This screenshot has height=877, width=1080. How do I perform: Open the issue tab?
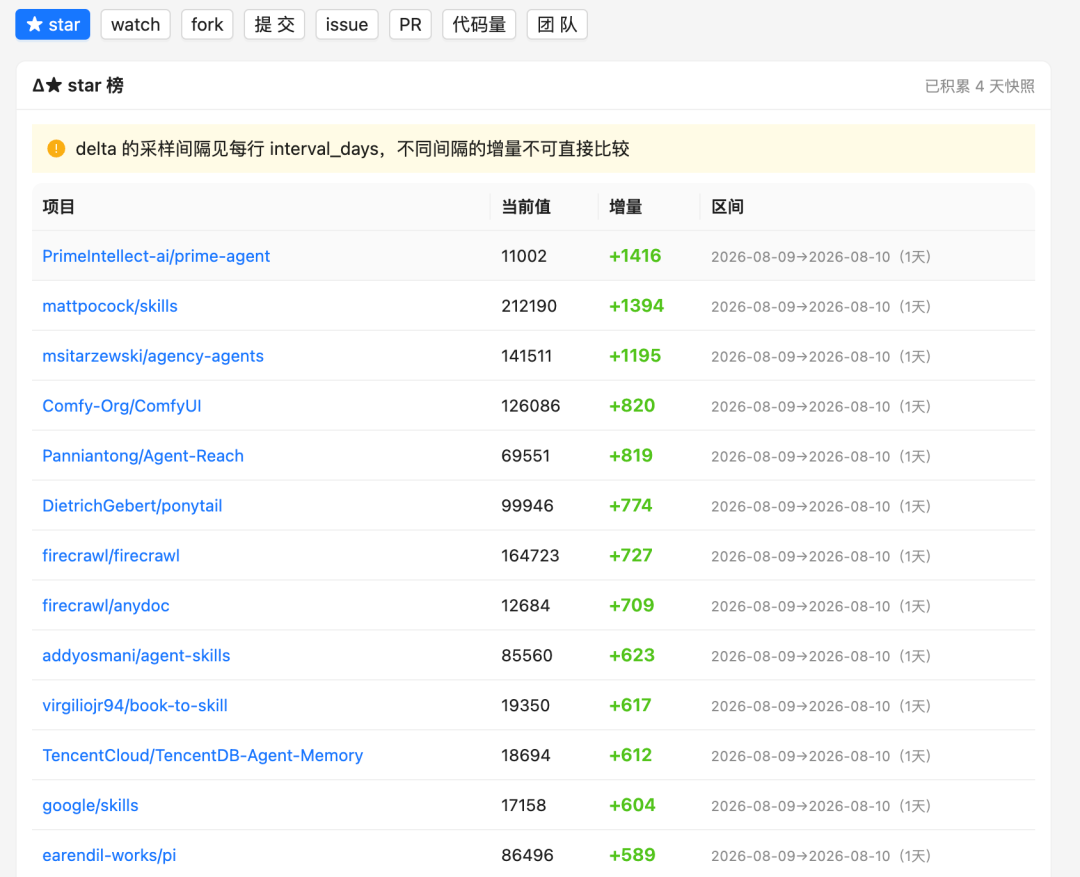[x=346, y=25]
